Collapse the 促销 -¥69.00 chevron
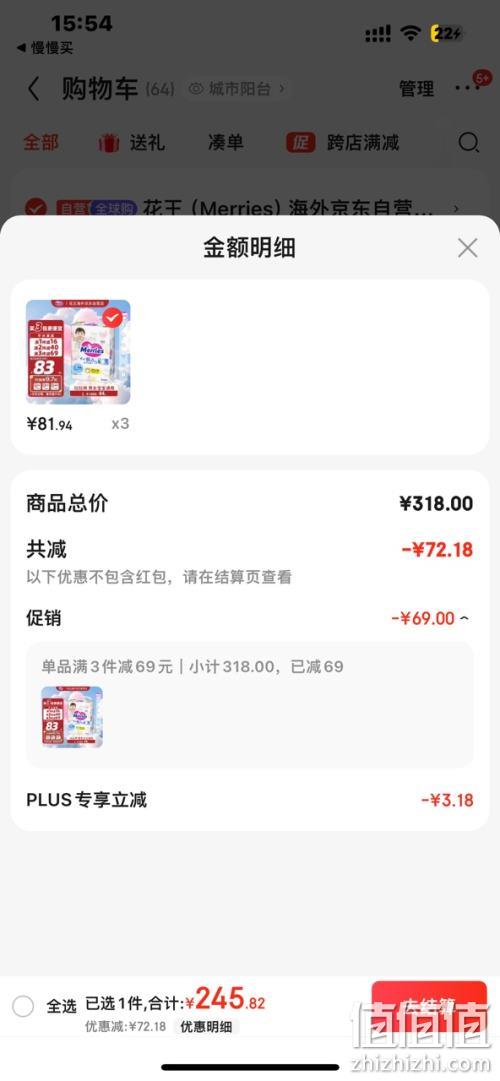The width and height of the screenshot is (500, 1081). [465, 618]
